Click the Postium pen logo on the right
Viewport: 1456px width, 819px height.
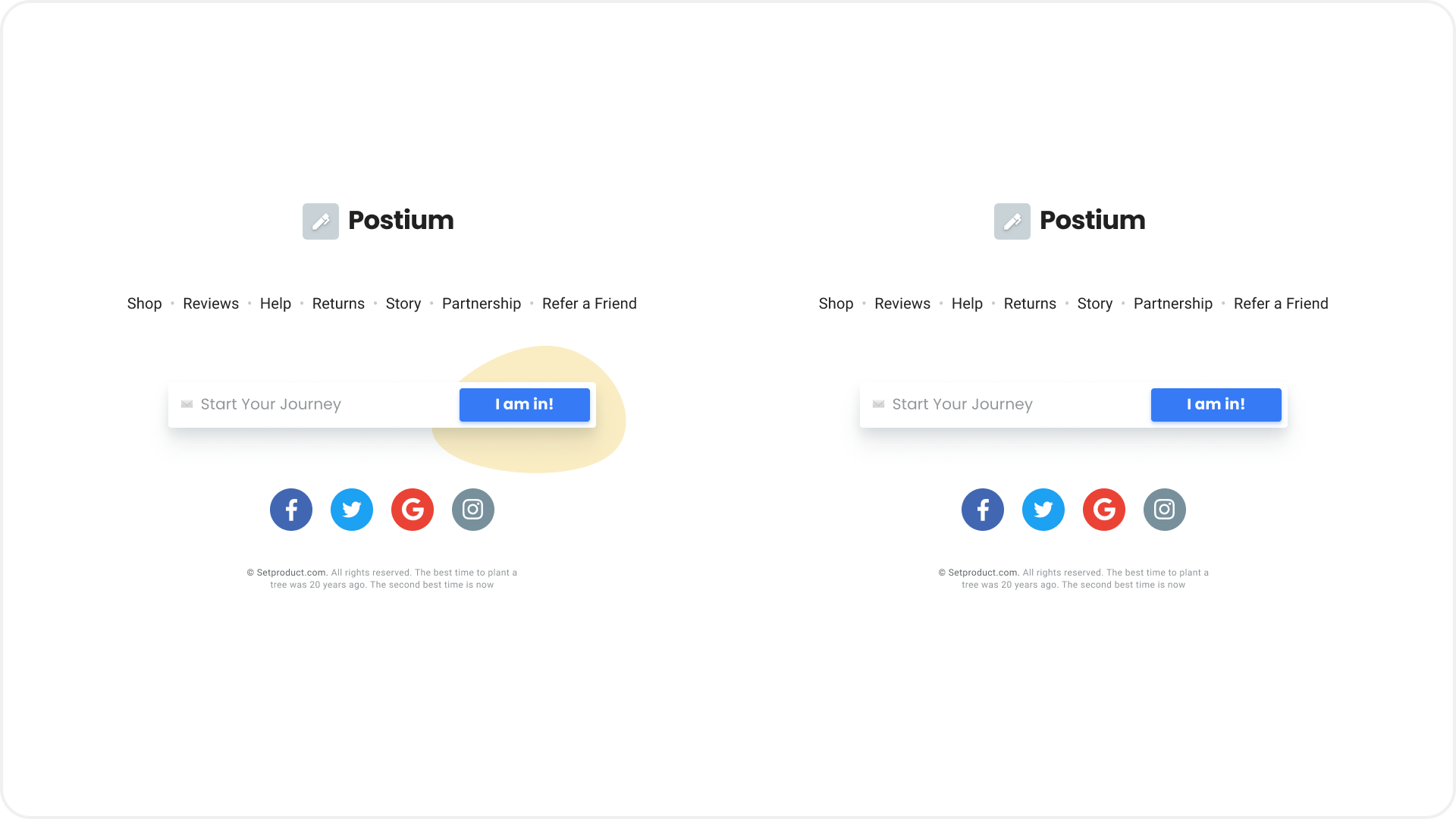1012,220
